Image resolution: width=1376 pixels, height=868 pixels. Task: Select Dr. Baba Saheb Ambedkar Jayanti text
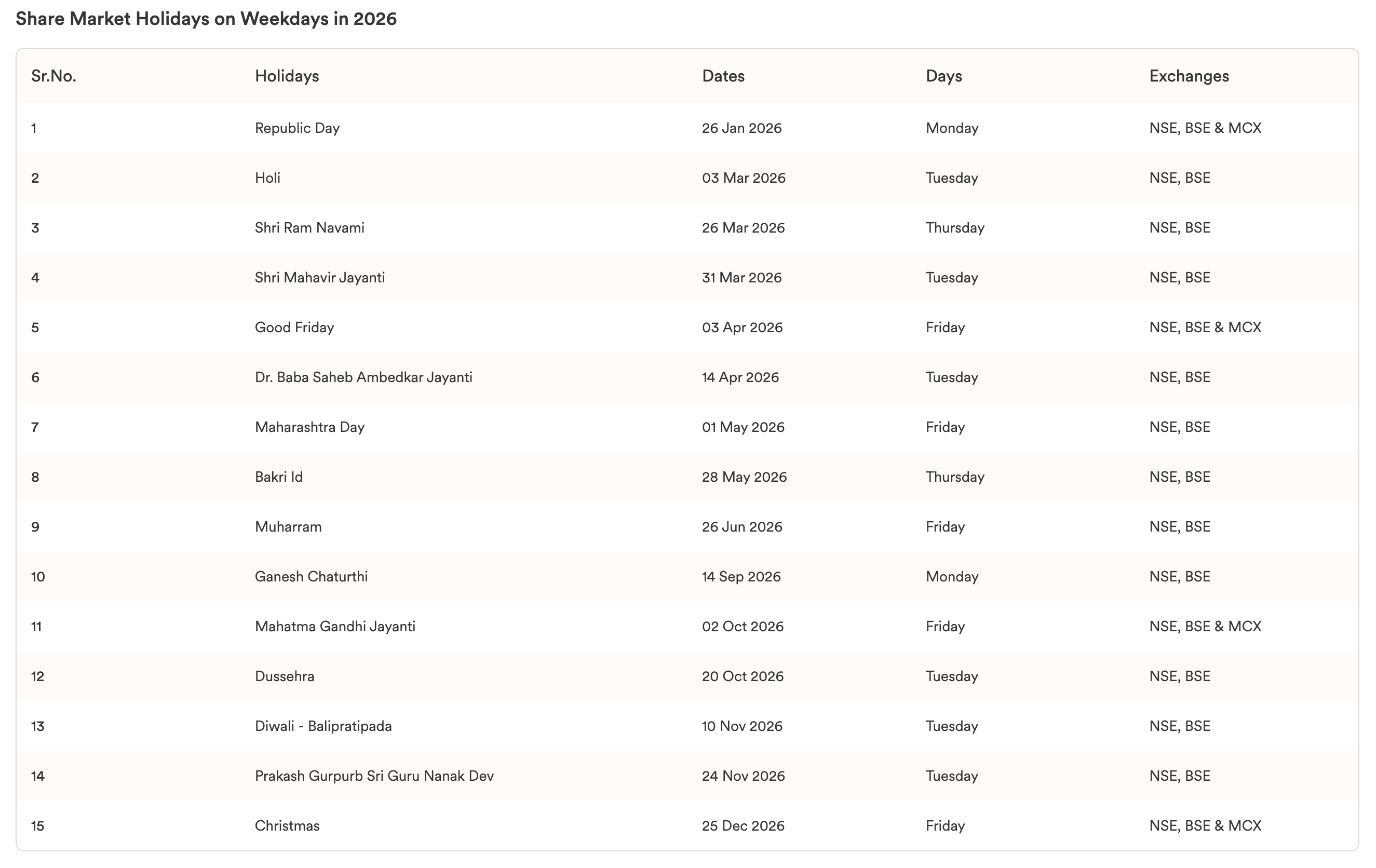(363, 377)
